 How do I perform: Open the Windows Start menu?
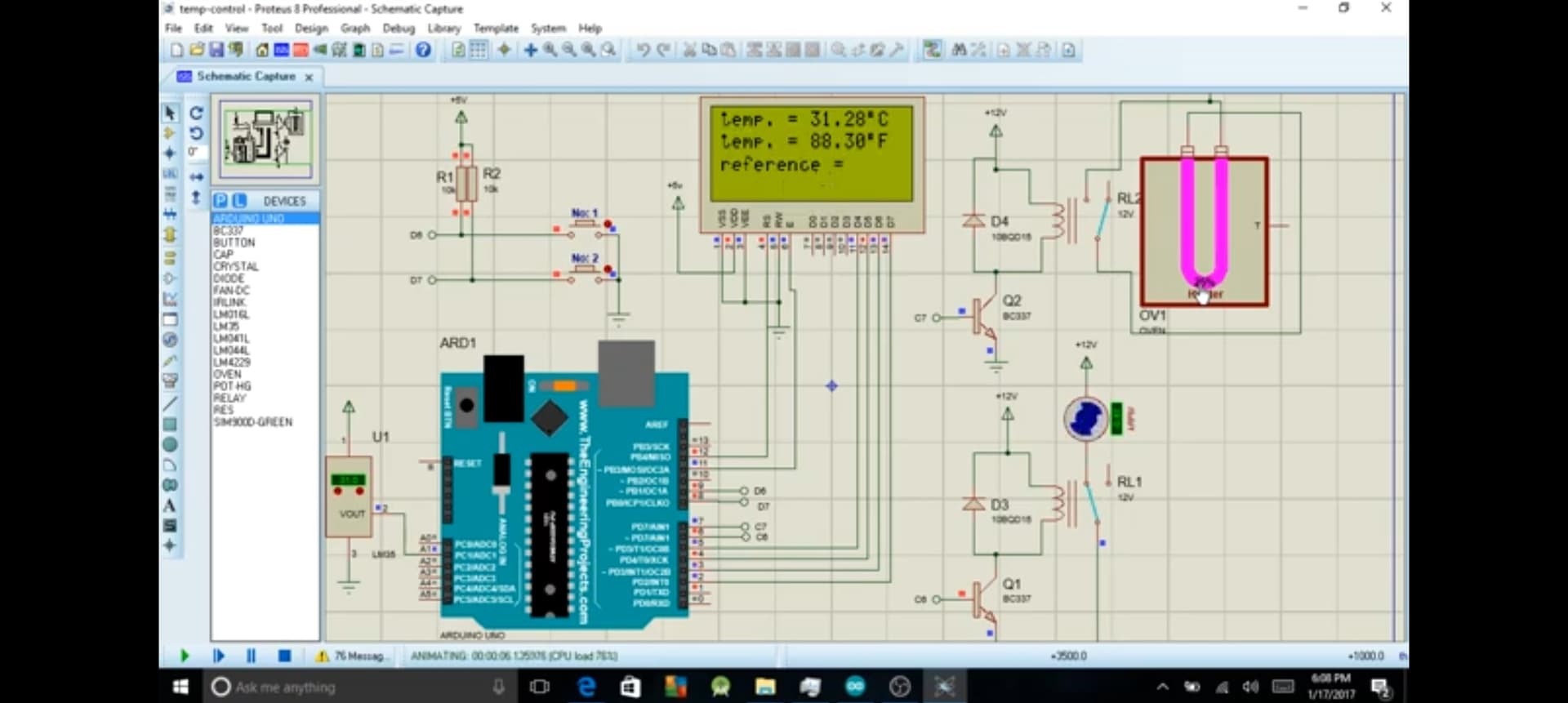coord(180,687)
